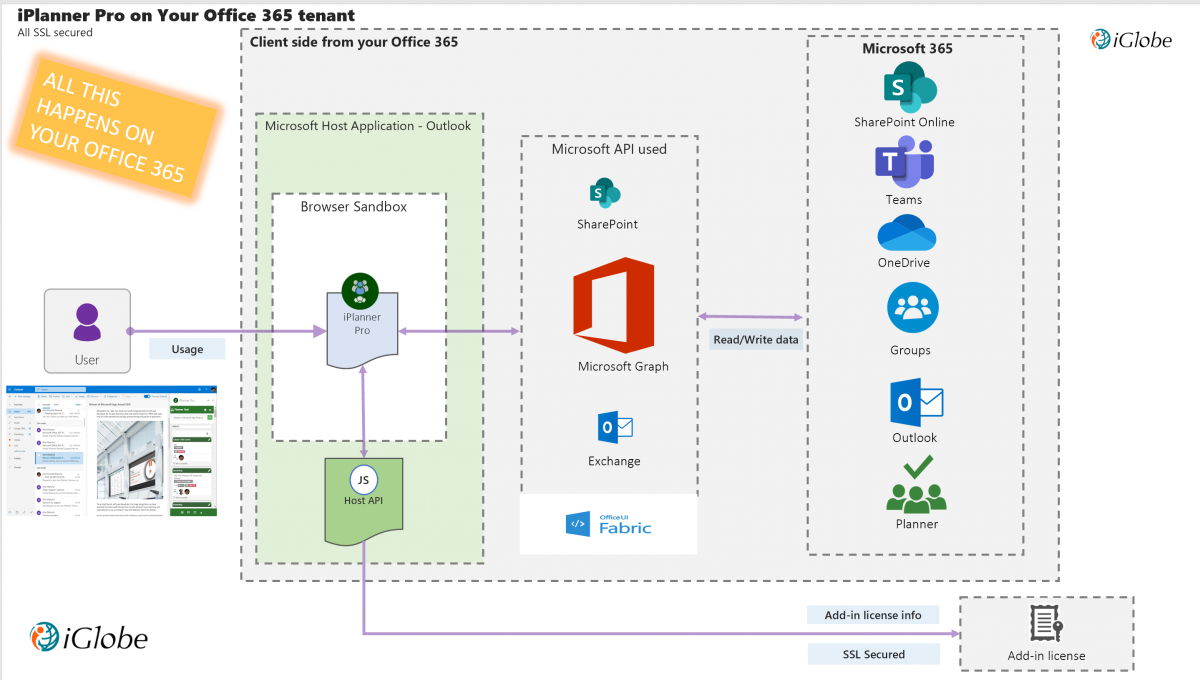
Task: Open the Outlook icon in Microsoft 365 panel
Action: pos(916,403)
